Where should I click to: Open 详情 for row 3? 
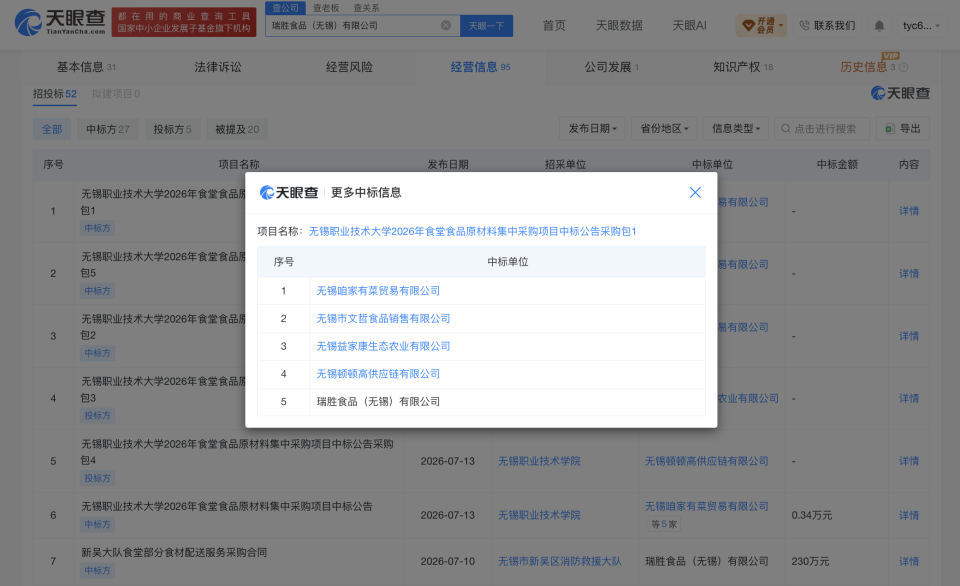(909, 336)
